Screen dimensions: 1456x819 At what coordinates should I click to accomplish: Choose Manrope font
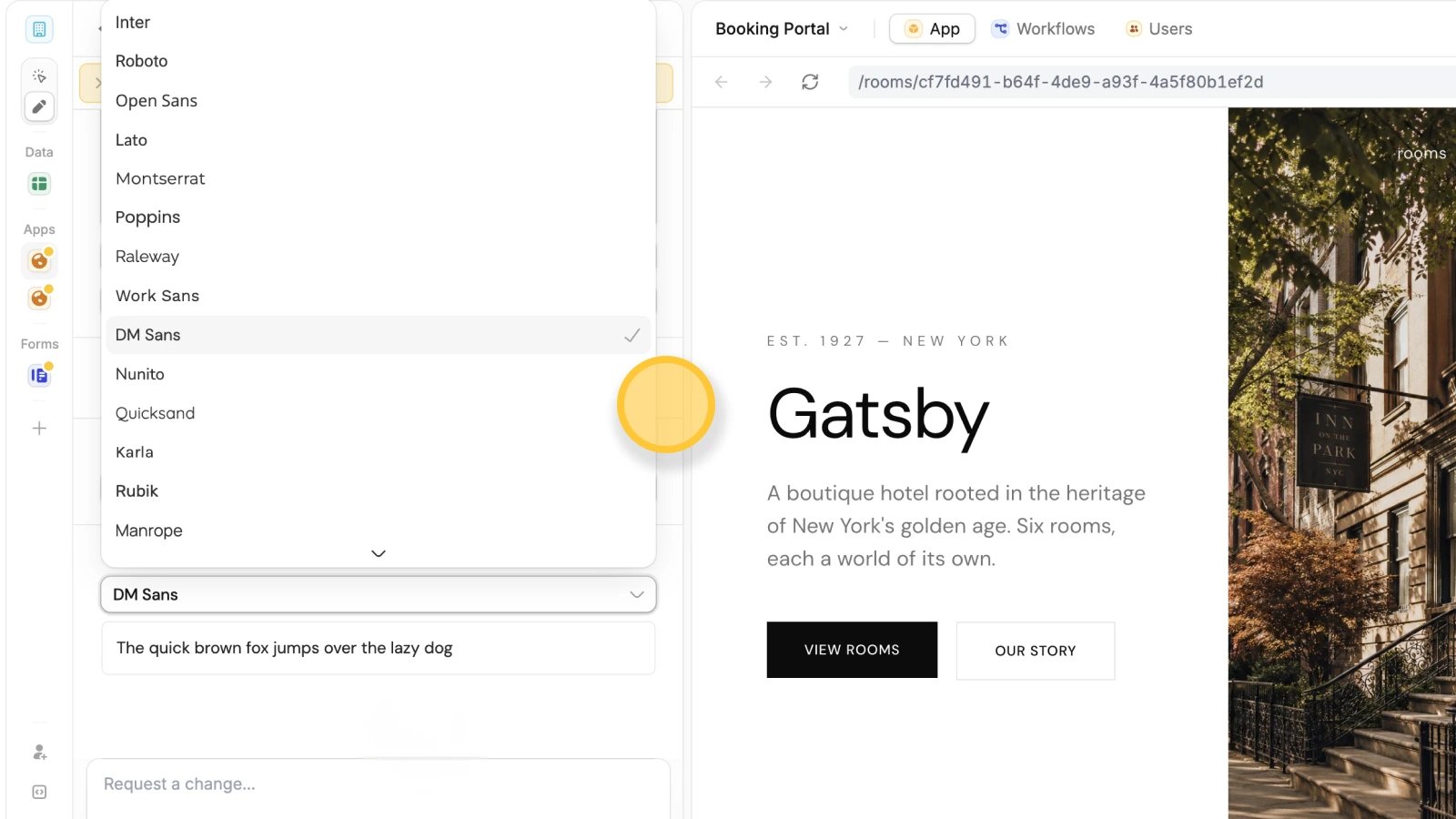(x=379, y=531)
